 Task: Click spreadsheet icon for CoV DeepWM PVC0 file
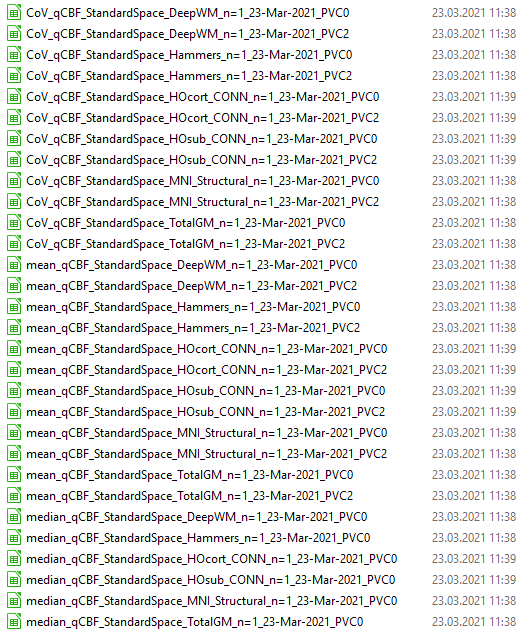pyautogui.click(x=14, y=13)
